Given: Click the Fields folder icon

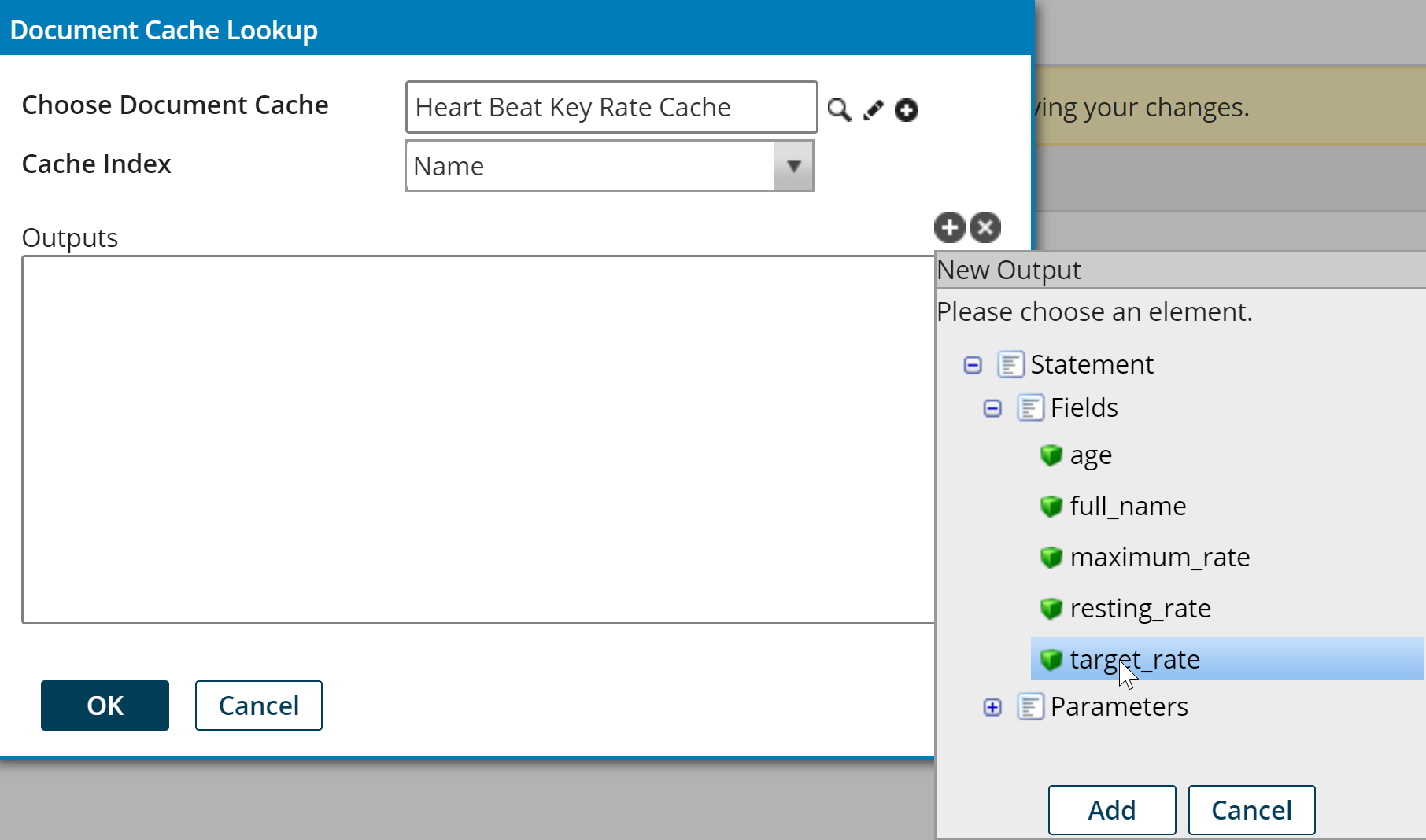Looking at the screenshot, I should click(x=1030, y=407).
